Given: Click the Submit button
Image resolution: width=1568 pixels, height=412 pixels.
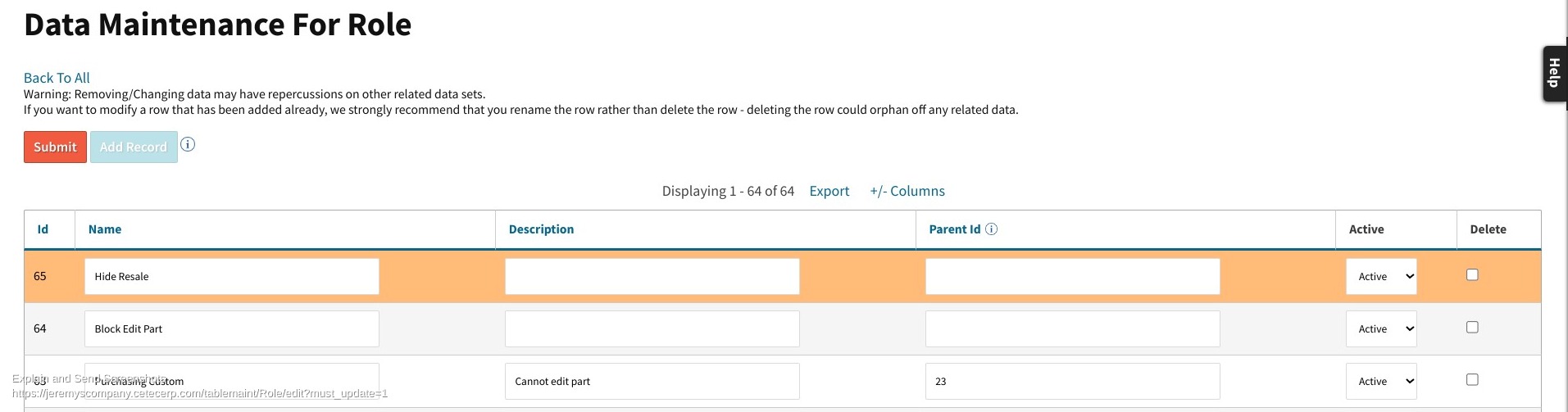Looking at the screenshot, I should point(55,147).
